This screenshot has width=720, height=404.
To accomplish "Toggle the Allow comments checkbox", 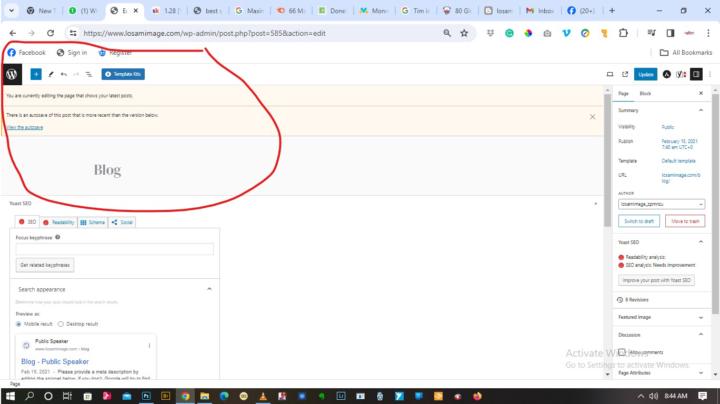I will 622,352.
